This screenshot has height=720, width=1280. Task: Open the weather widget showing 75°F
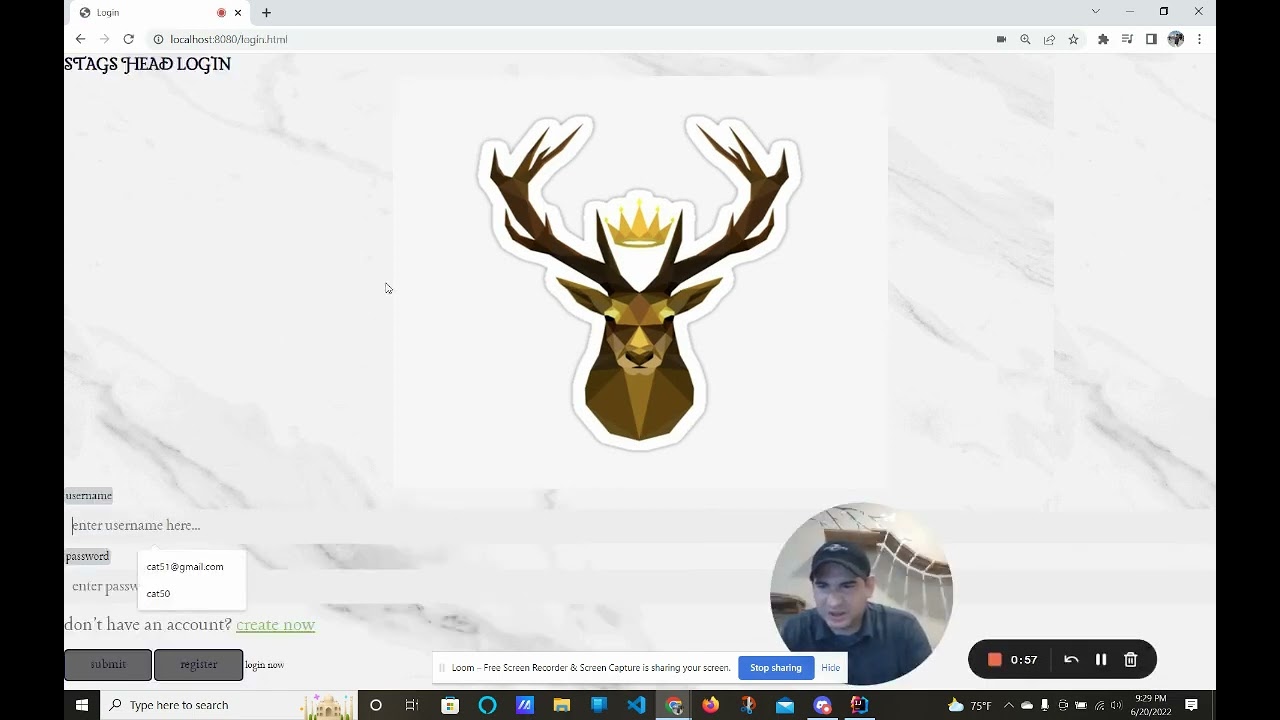[x=969, y=705]
